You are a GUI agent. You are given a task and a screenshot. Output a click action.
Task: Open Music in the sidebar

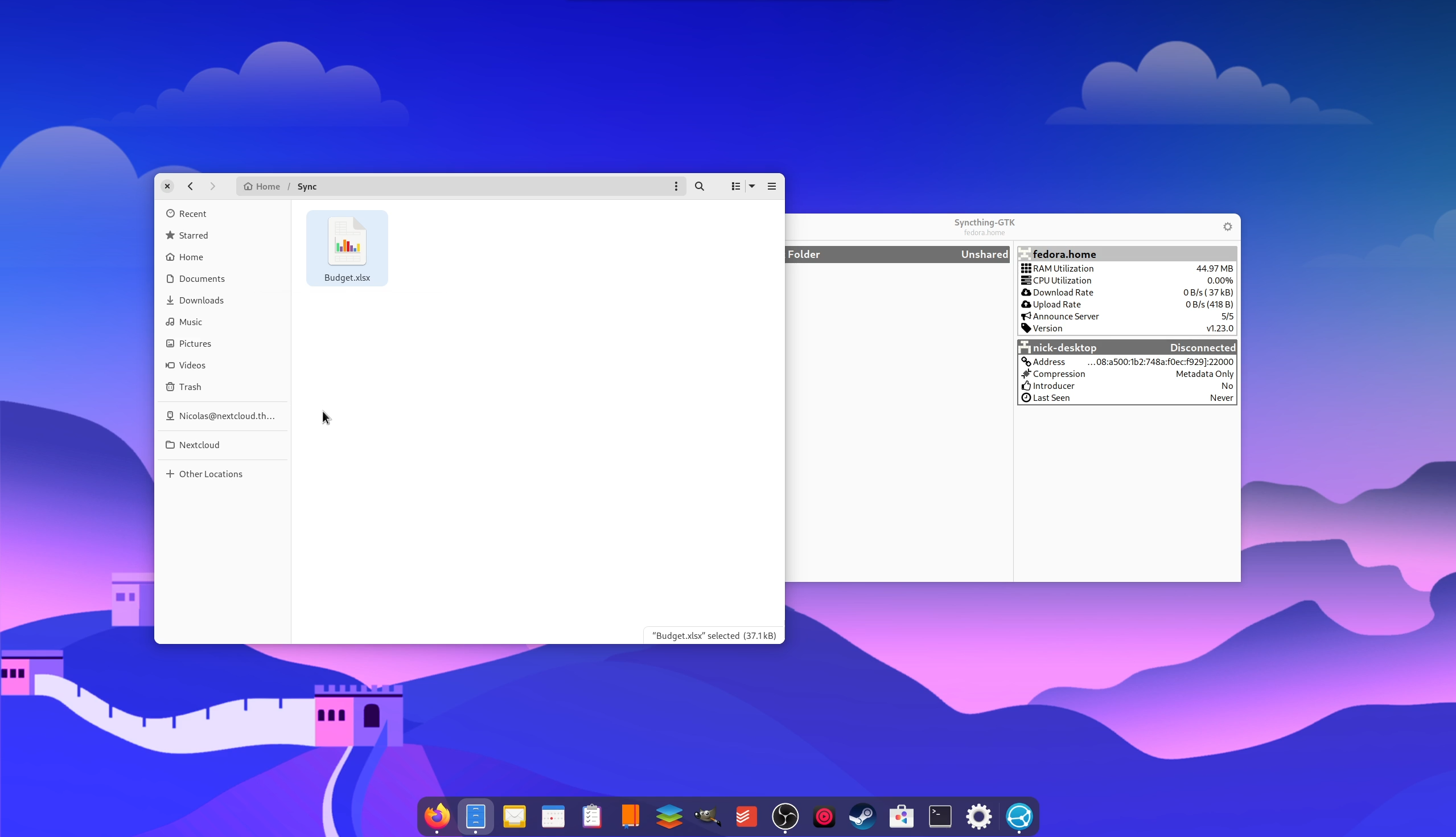point(223,322)
